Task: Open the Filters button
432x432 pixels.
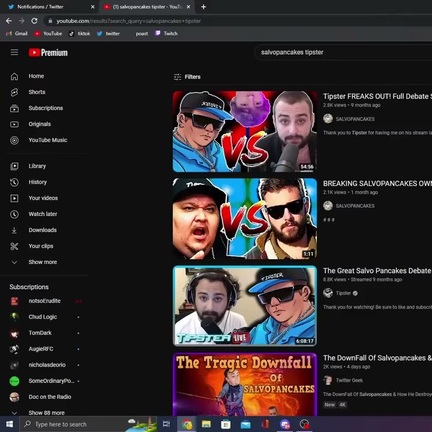Action: tap(187, 77)
